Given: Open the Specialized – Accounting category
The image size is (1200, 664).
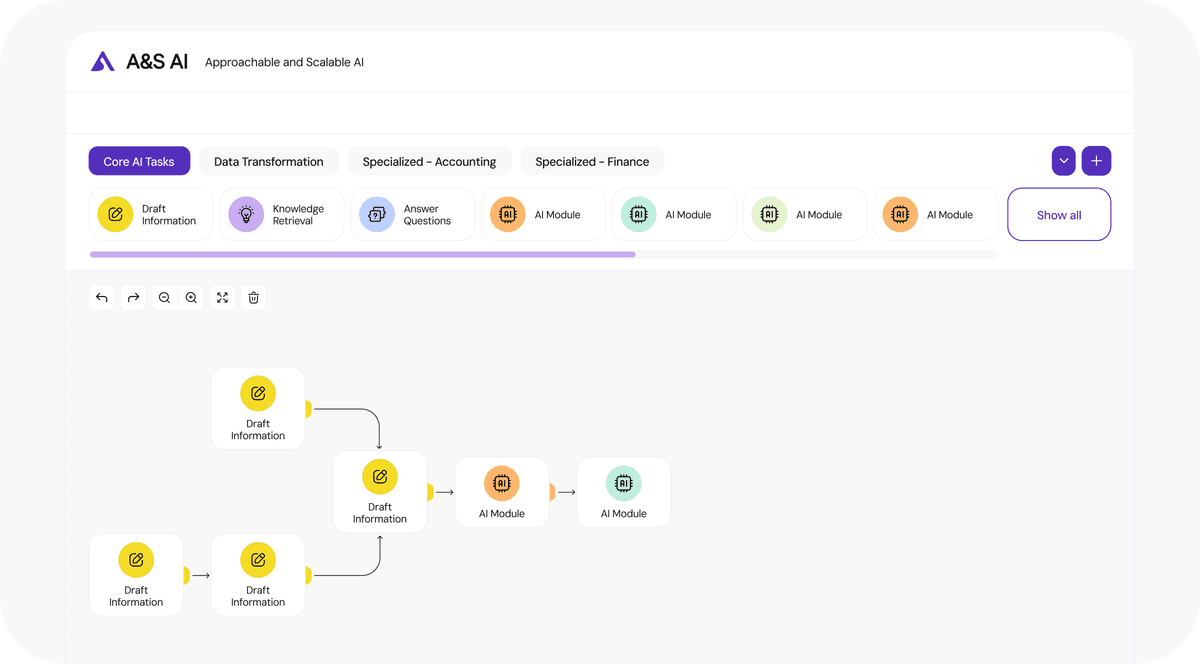Looking at the screenshot, I should click(429, 161).
